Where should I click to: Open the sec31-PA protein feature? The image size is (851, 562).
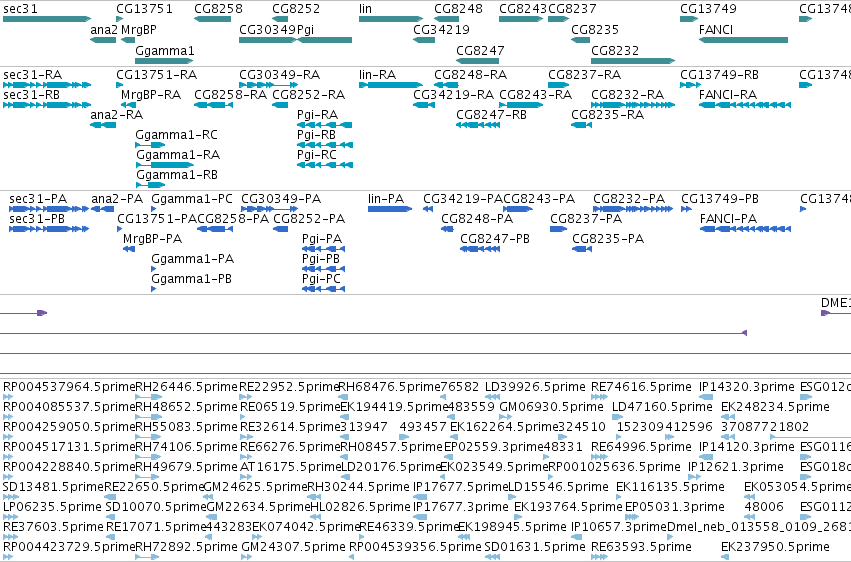pos(49,209)
